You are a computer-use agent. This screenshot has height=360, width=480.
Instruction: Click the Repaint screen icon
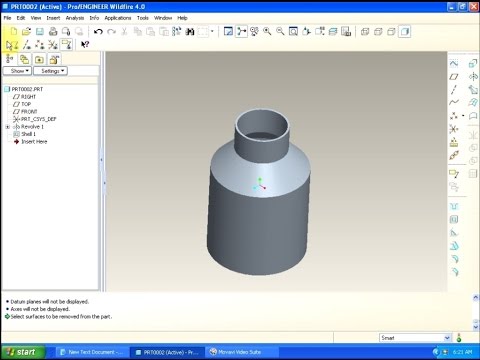(228, 32)
